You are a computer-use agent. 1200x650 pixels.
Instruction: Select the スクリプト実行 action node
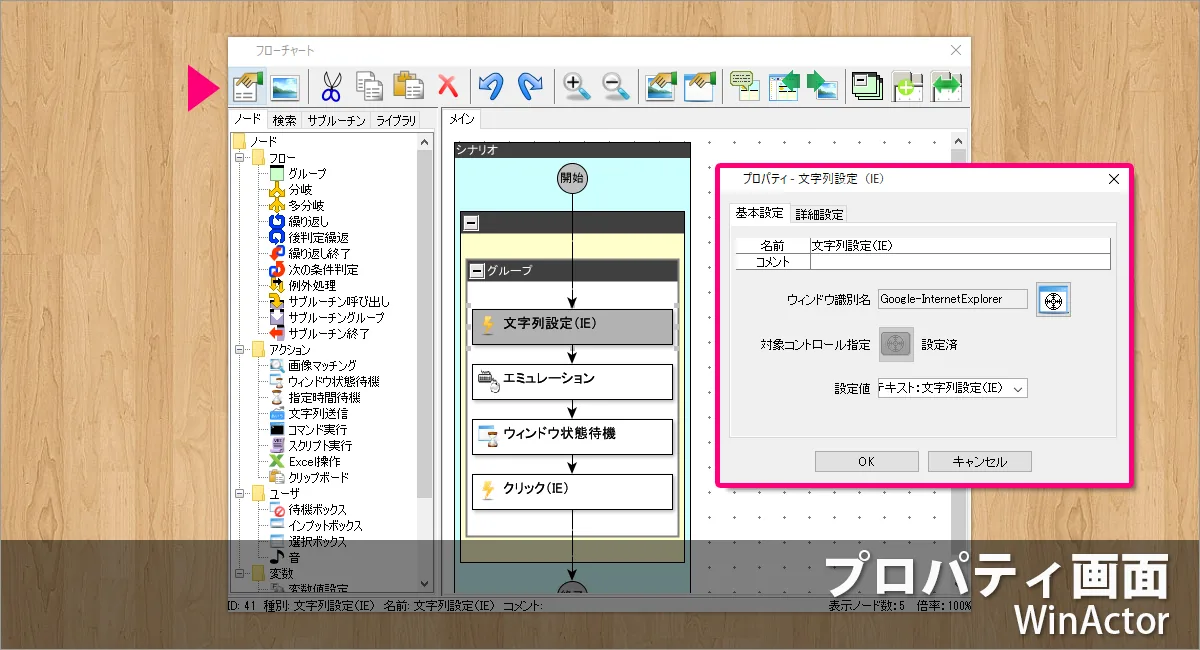click(320, 446)
